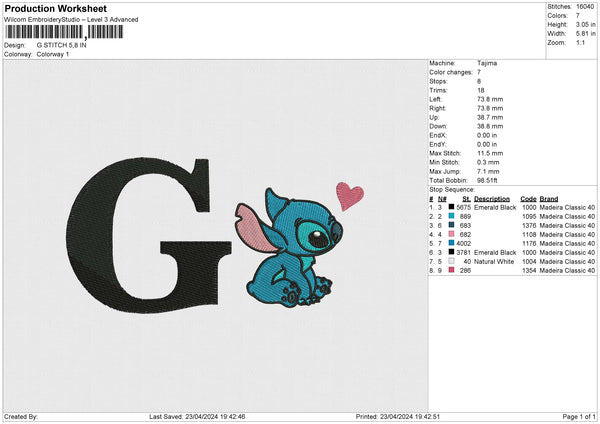Click the 'EndY:' label
Screen dimensions: 600x424
[x=438, y=144]
